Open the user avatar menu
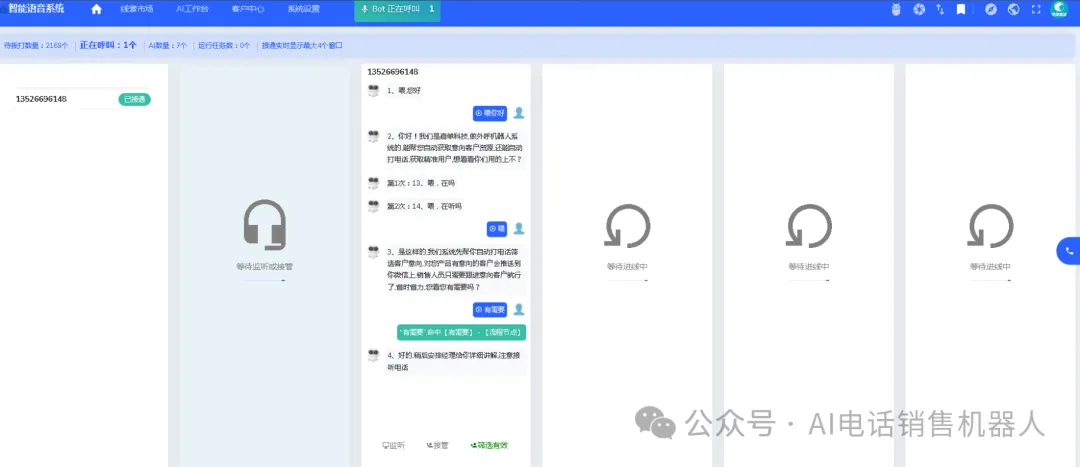This screenshot has width=1080, height=467. (1059, 9)
